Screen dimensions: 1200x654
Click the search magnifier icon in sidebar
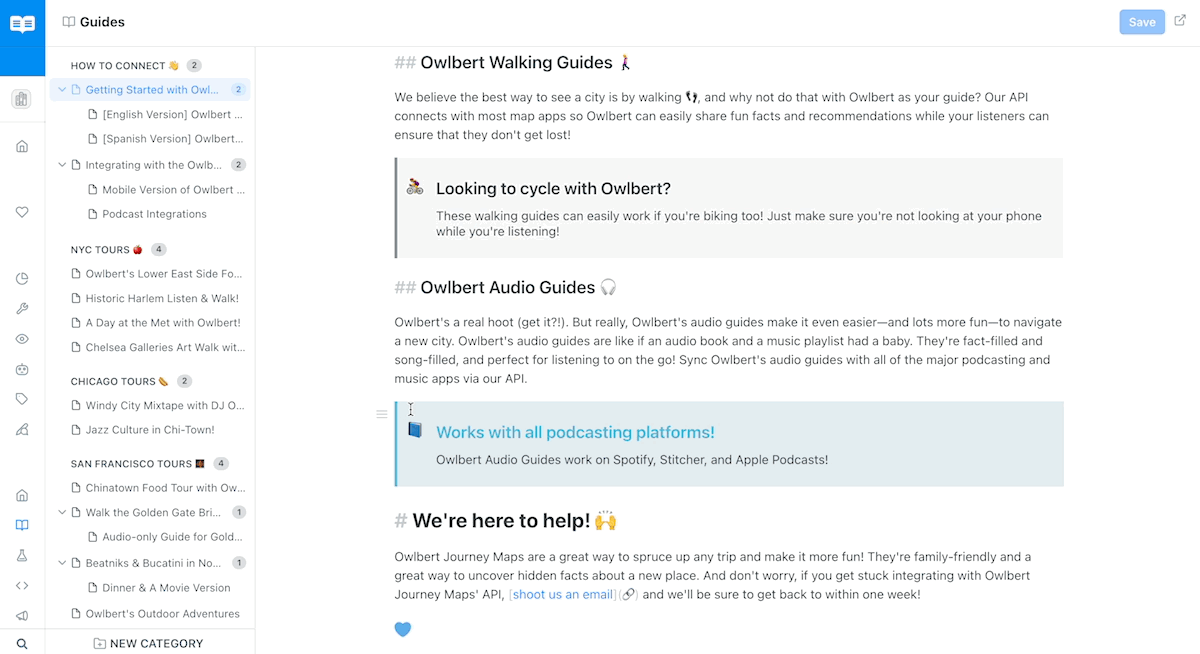coord(22,644)
